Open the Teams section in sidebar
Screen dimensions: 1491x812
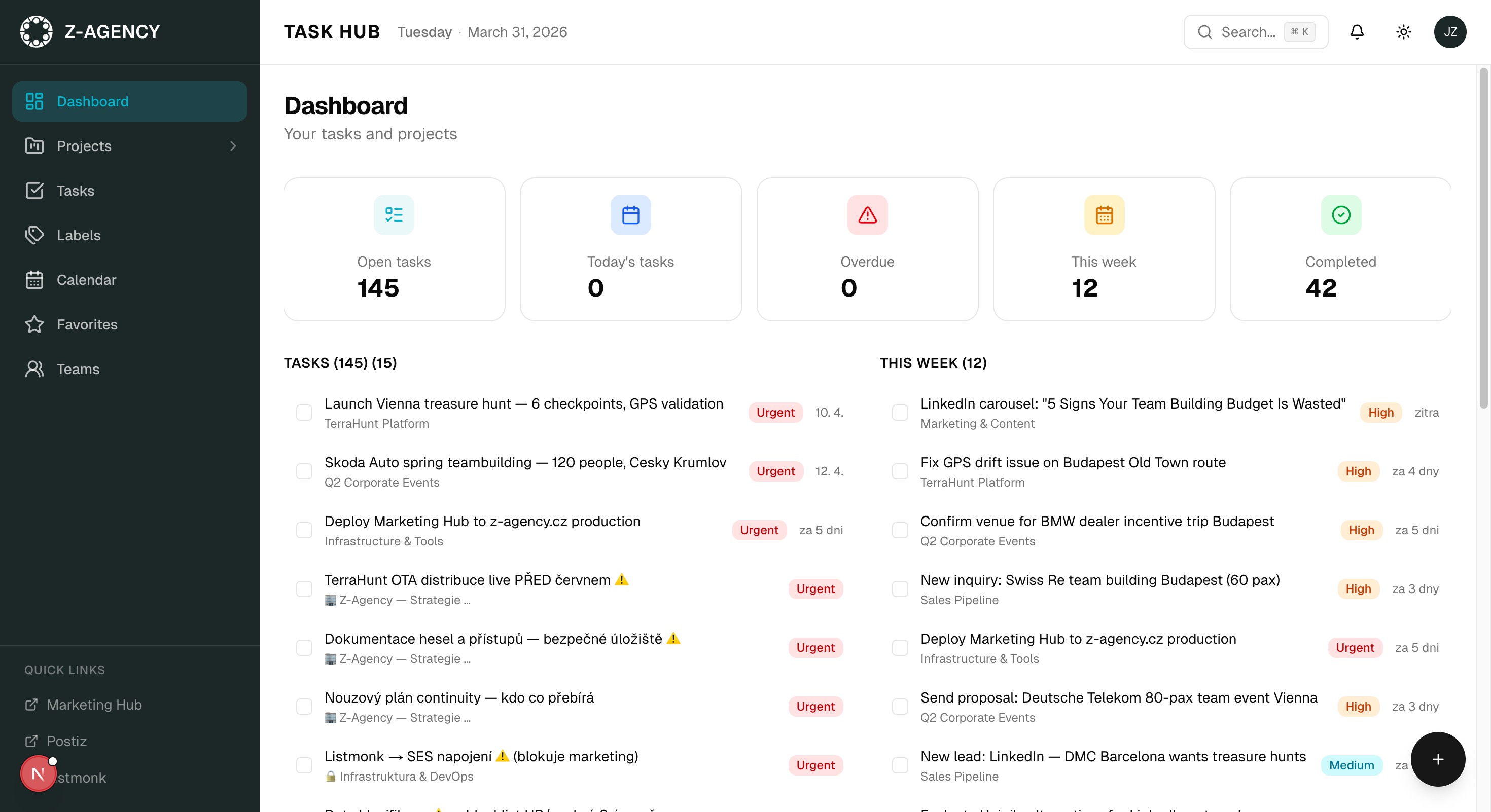[78, 369]
